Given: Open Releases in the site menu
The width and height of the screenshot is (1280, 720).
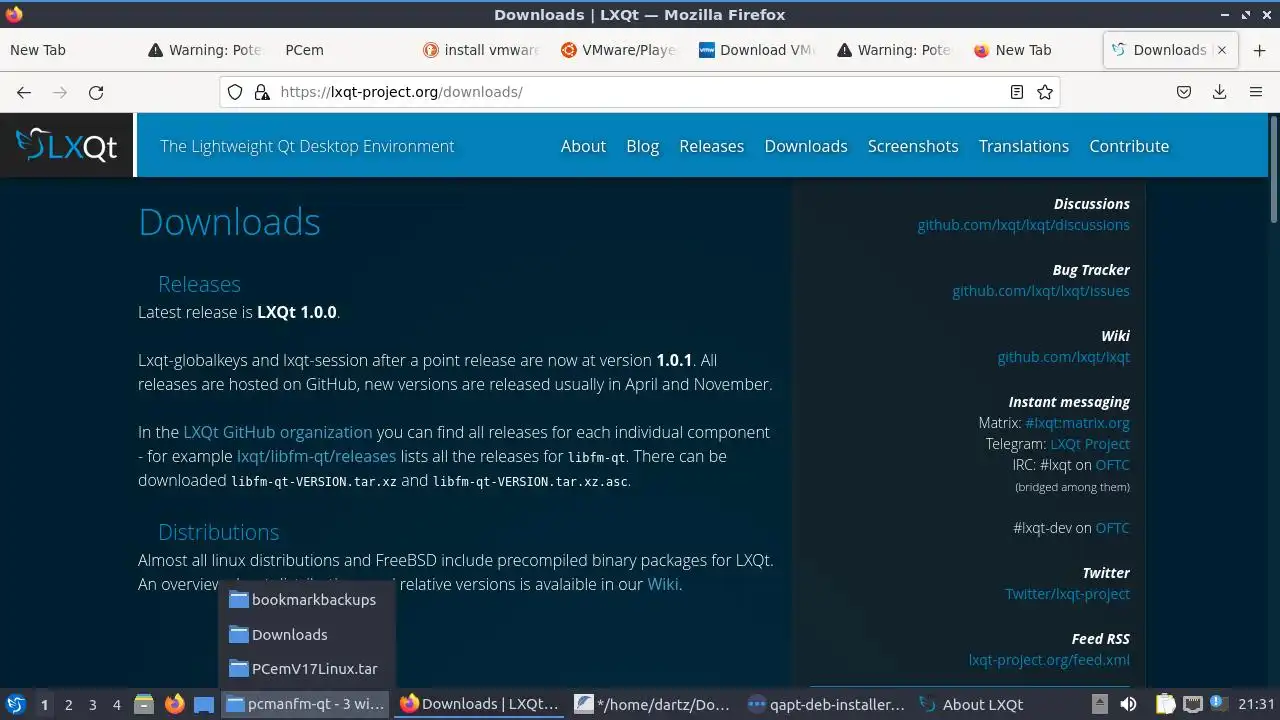Looking at the screenshot, I should pyautogui.click(x=711, y=146).
